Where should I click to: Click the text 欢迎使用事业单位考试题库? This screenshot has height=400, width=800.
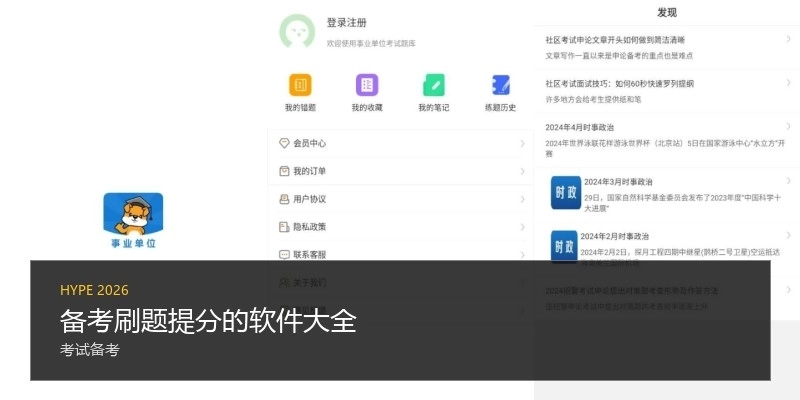371,44
